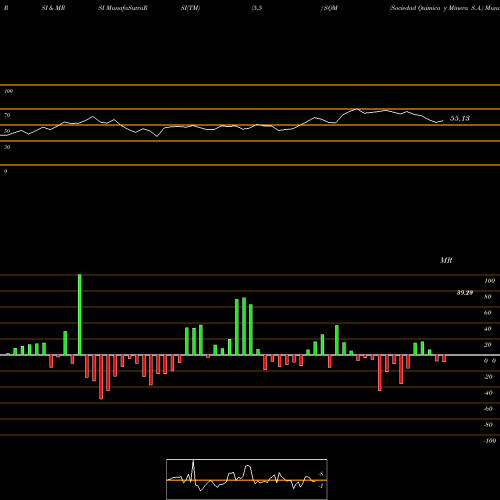Click the RSI axis label 100

coord(8,91)
